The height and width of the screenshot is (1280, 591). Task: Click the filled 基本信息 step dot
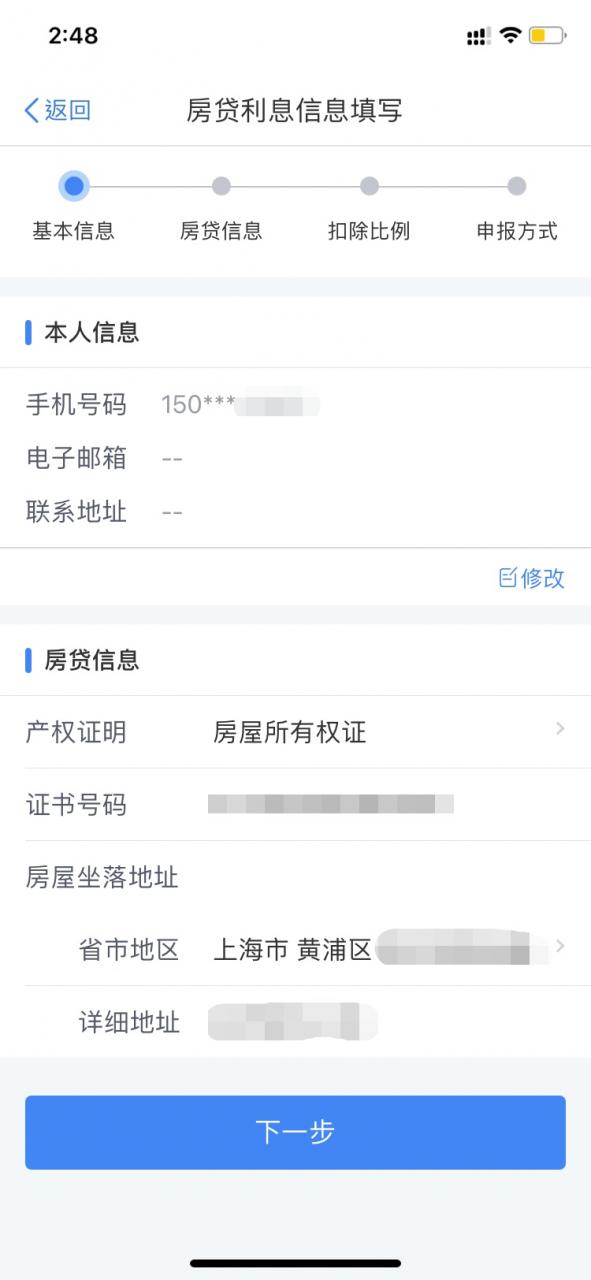point(72,186)
